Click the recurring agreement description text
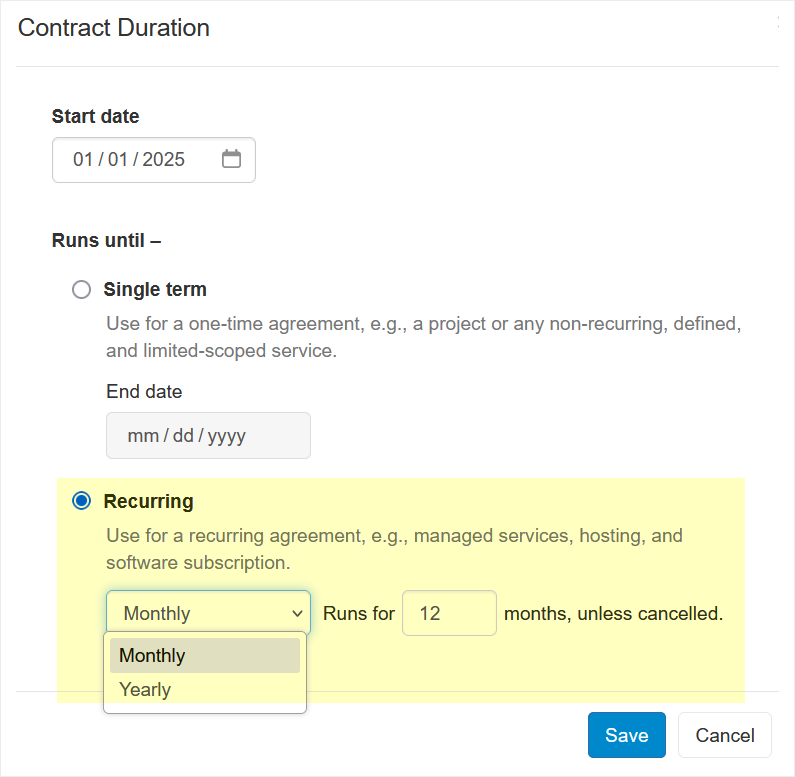This screenshot has width=795, height=777. (394, 549)
